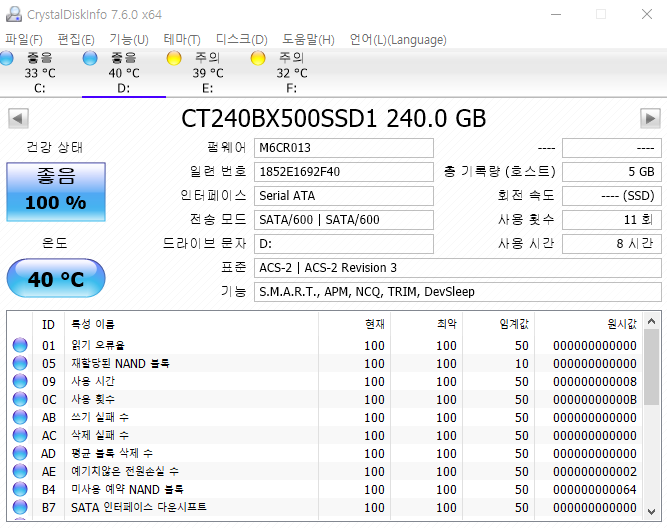Select the D: drive tab at 40 °C
Screen dimensions: 667x528
(124, 73)
